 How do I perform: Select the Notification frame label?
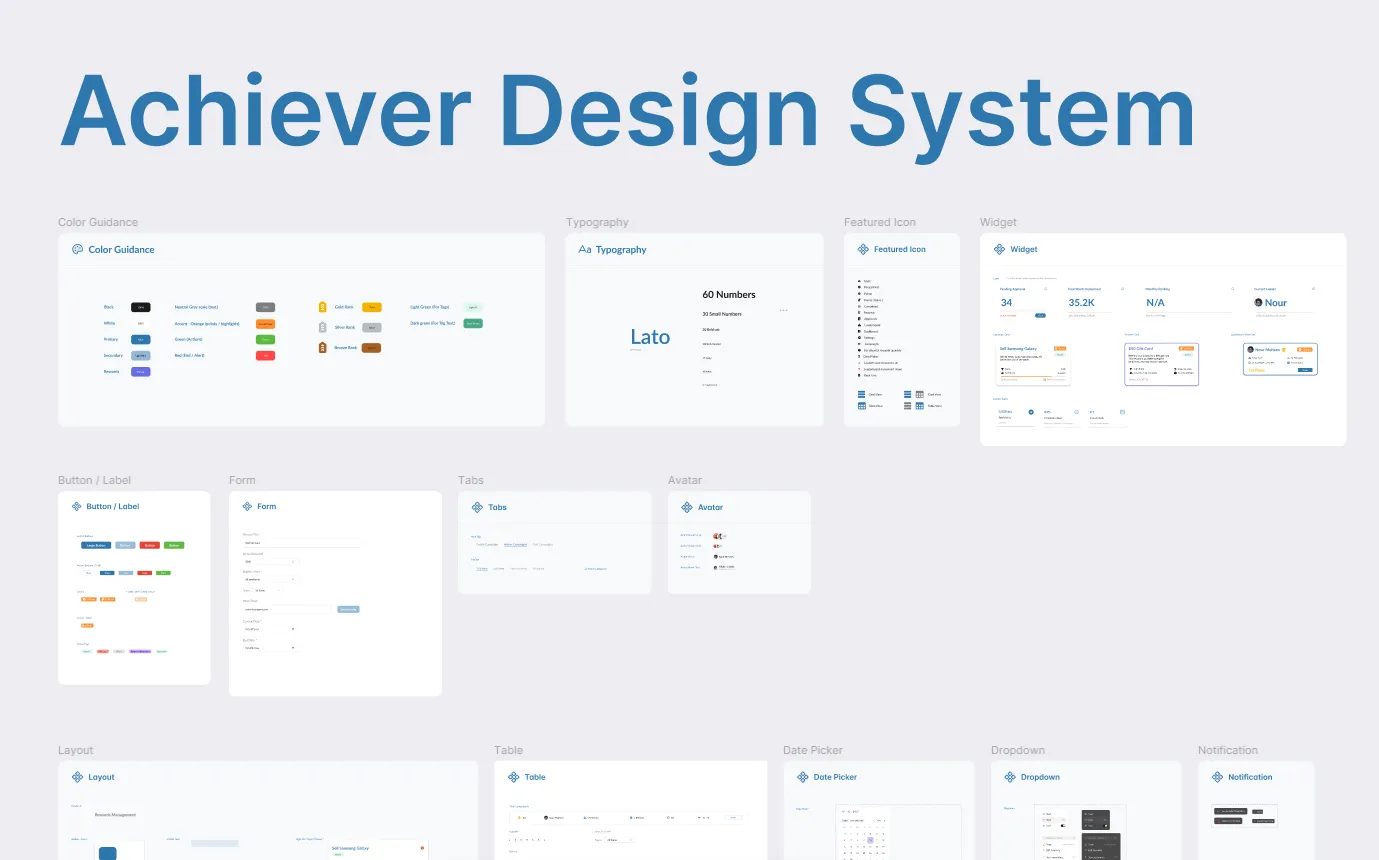pos(1228,750)
